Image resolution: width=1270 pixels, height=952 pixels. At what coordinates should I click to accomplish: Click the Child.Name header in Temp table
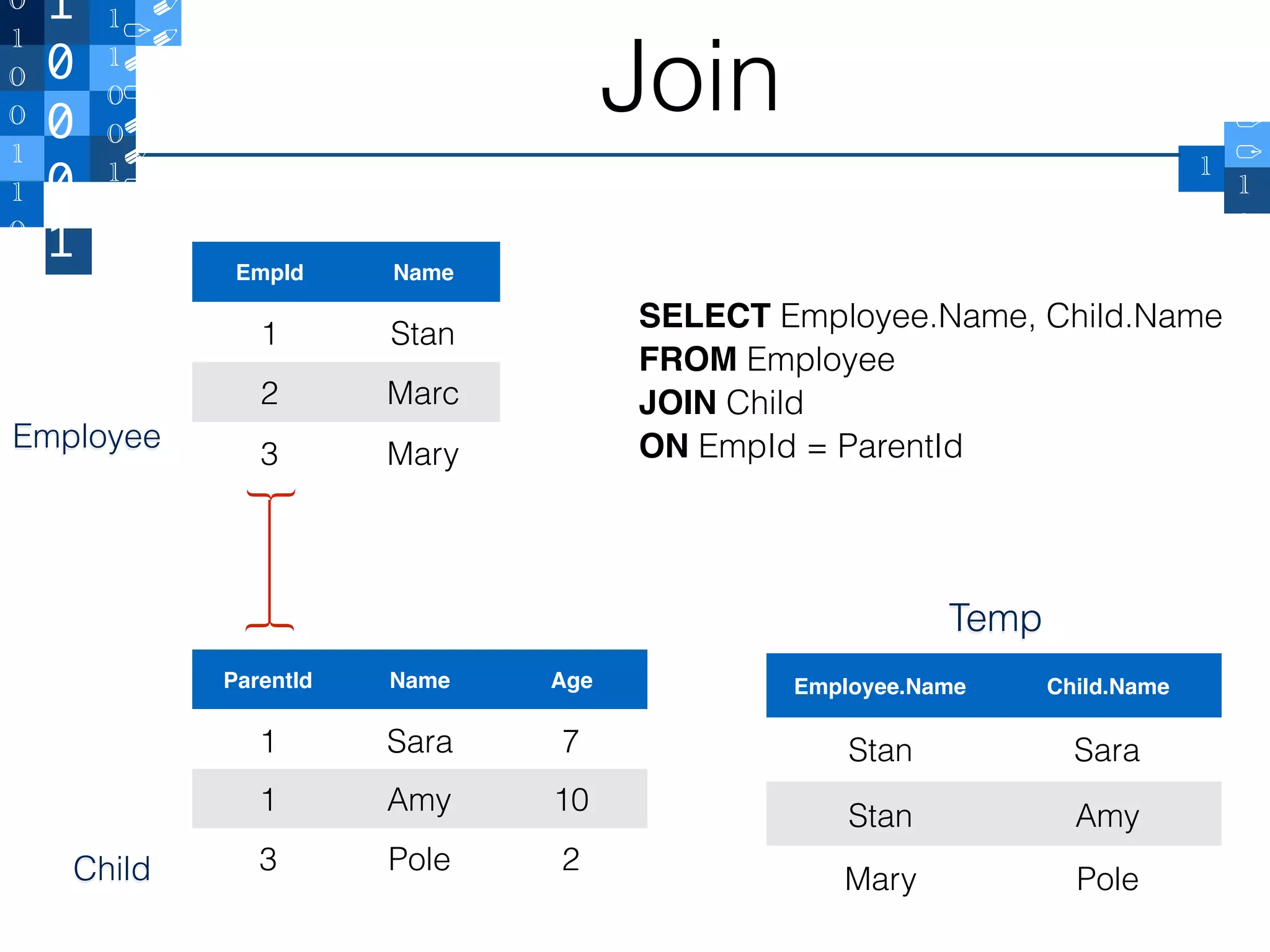point(1108,686)
